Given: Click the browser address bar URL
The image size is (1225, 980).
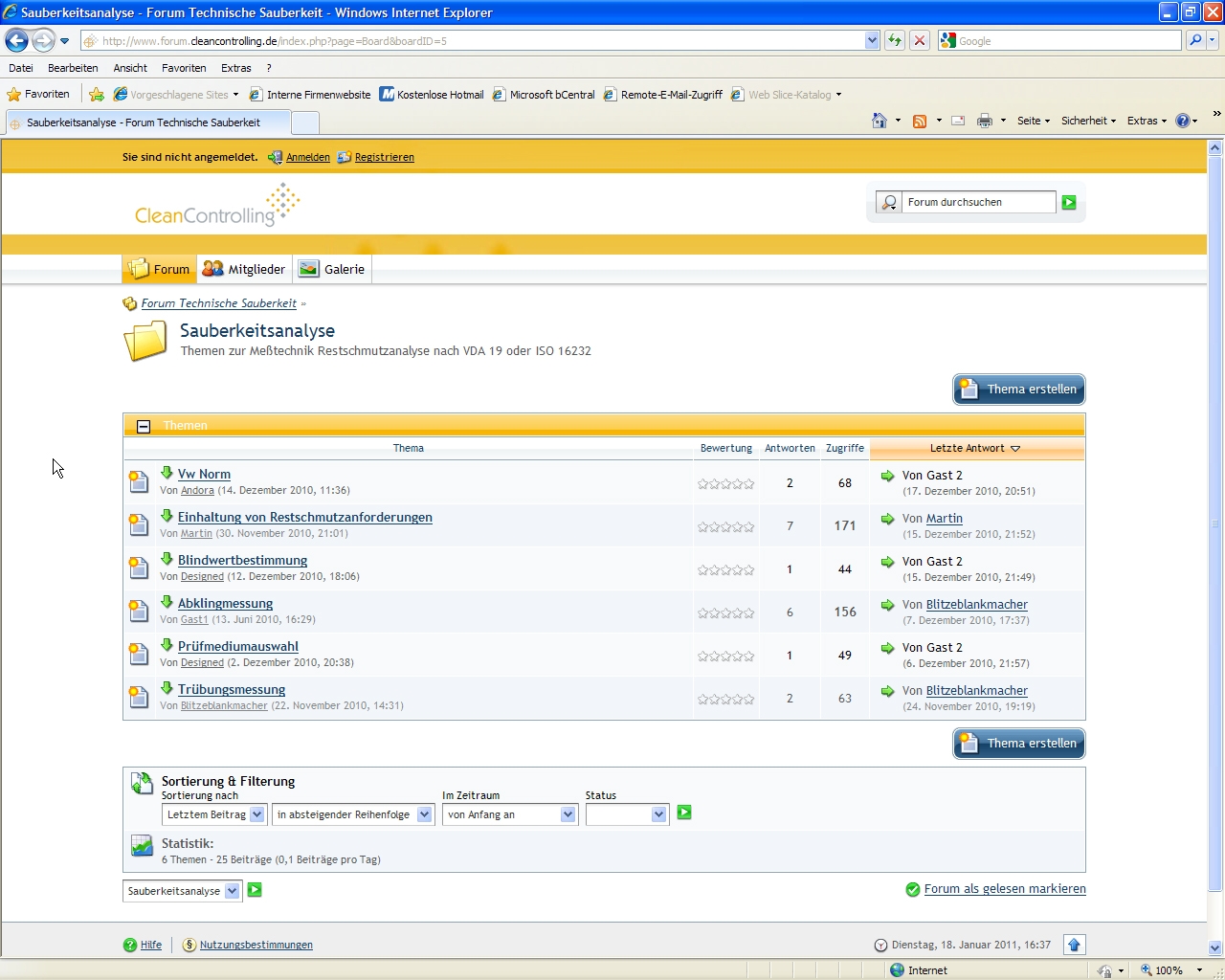Looking at the screenshot, I should 474,40.
